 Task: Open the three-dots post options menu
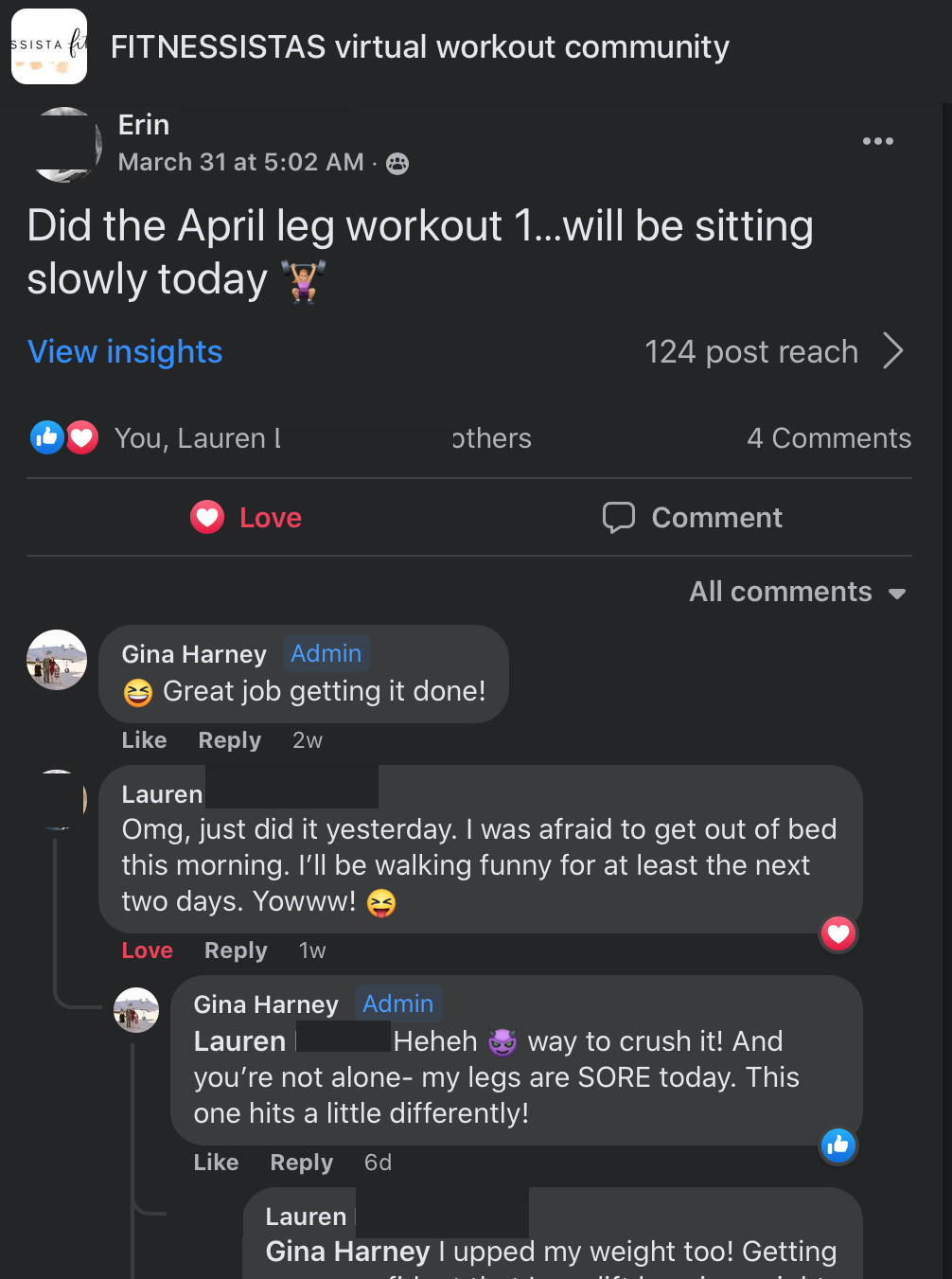[877, 141]
